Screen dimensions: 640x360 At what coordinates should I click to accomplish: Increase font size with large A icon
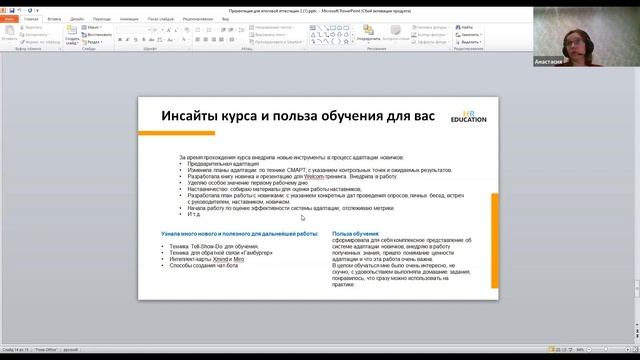coord(169,30)
